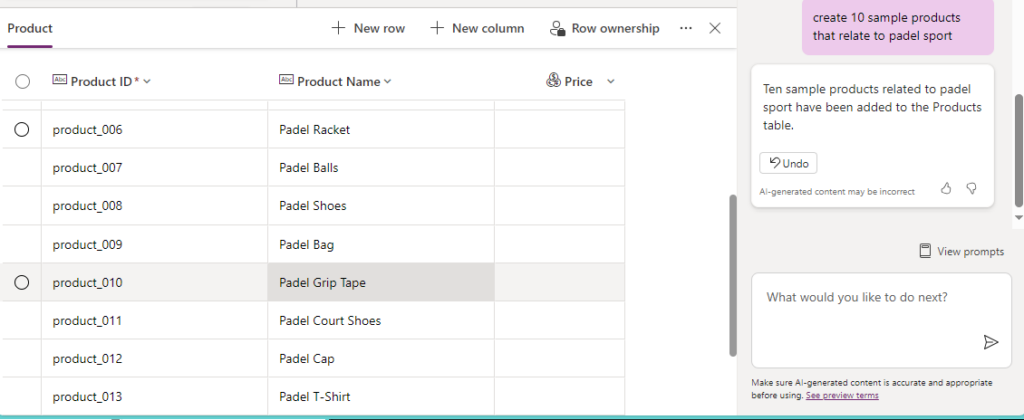The height and width of the screenshot is (420, 1024).
Task: Click the product_007 ID cell
Action: pyautogui.click(x=154, y=167)
